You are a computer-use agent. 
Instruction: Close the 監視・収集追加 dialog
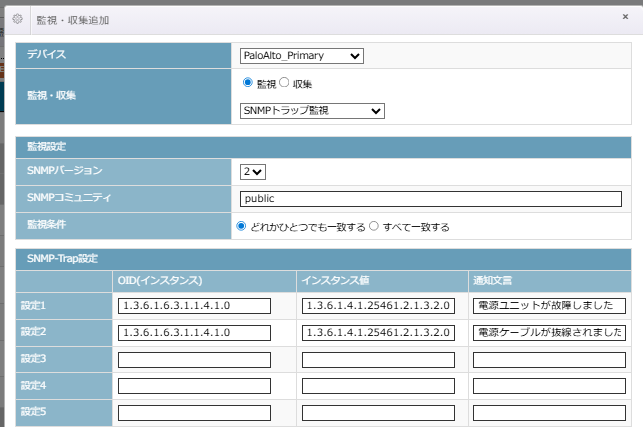pos(625,17)
